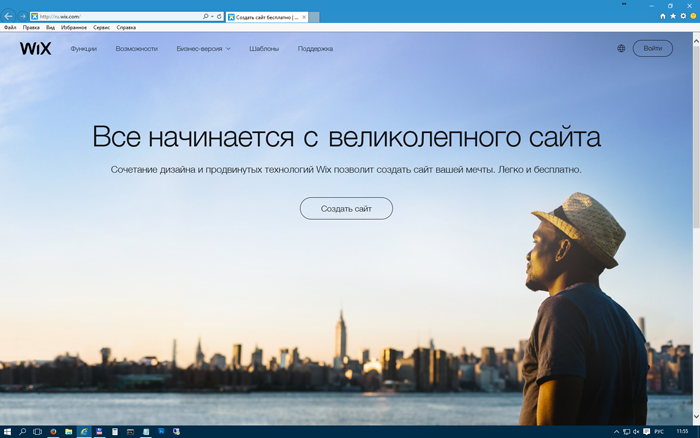Switch input language РУС indicator

(659, 432)
